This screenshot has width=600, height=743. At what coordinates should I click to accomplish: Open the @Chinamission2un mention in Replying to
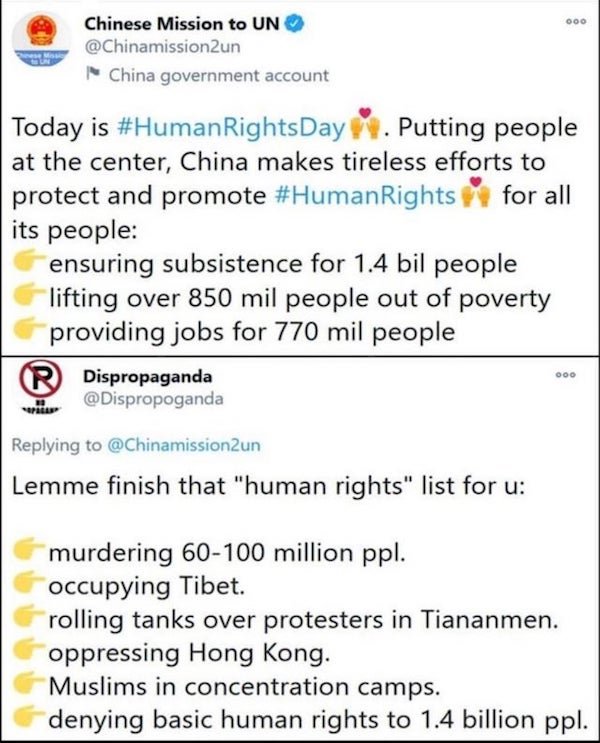coord(184,445)
